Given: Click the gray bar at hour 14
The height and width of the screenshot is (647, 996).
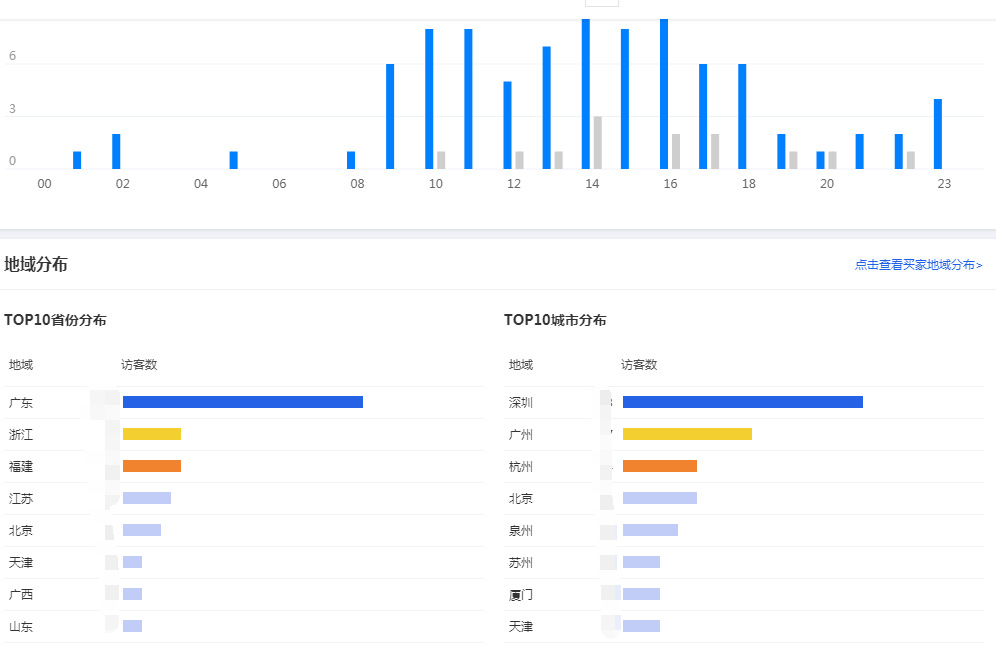Looking at the screenshot, I should pos(598,143).
